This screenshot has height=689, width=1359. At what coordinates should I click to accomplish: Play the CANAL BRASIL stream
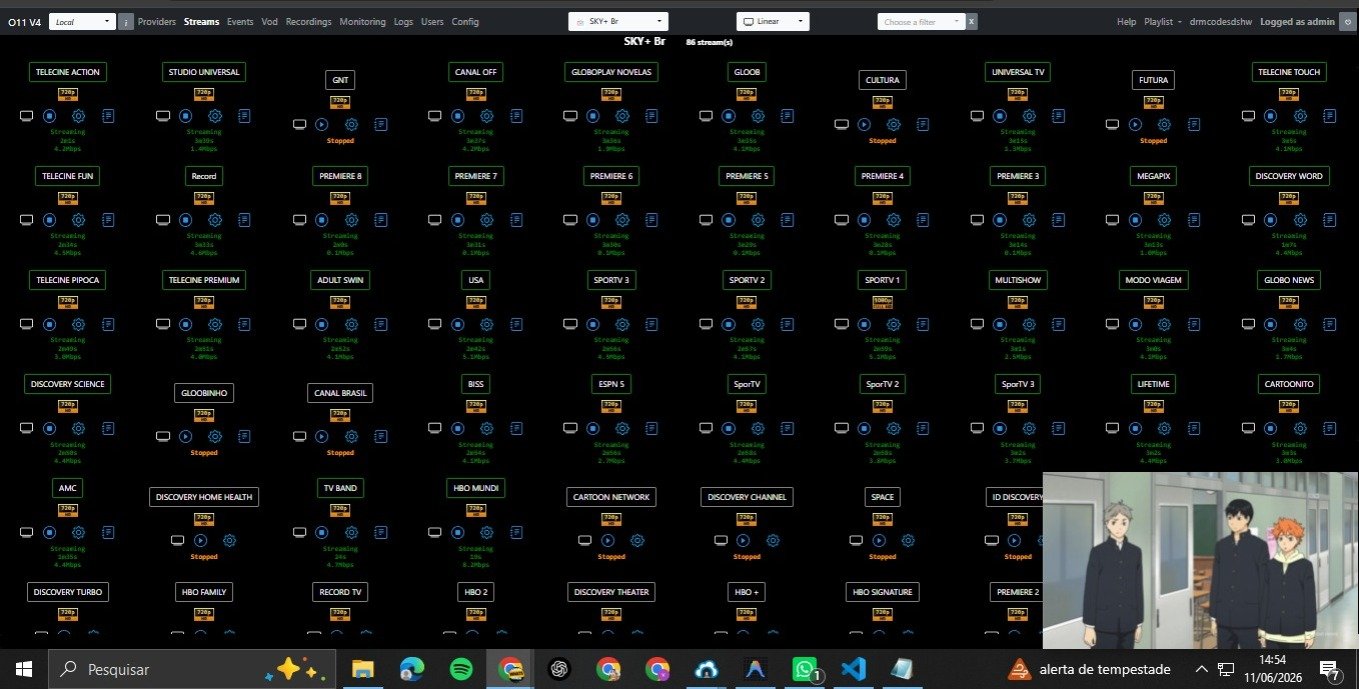322,437
